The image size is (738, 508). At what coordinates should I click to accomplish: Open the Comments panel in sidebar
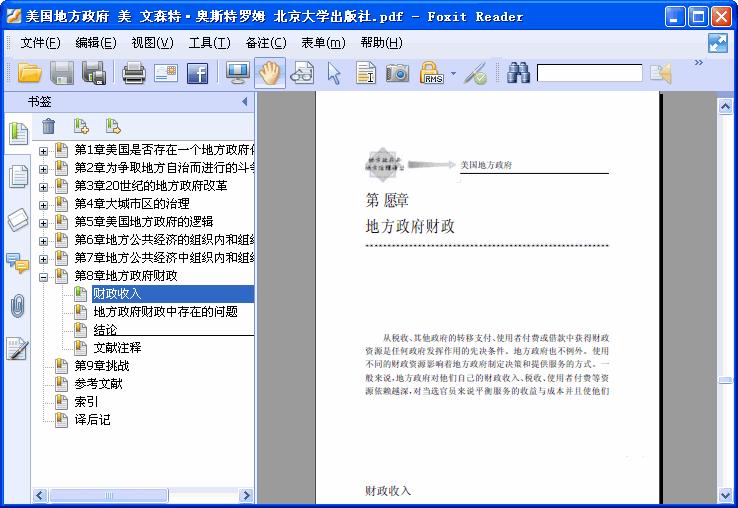[17, 263]
